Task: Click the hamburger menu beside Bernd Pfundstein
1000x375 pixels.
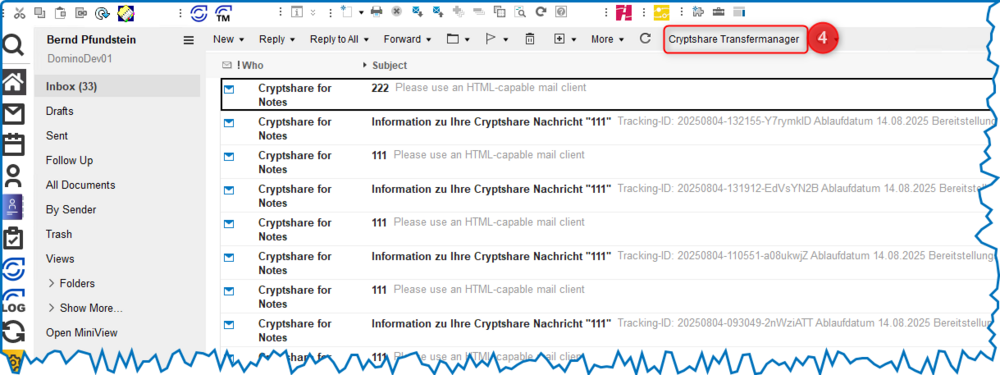Action: point(188,40)
